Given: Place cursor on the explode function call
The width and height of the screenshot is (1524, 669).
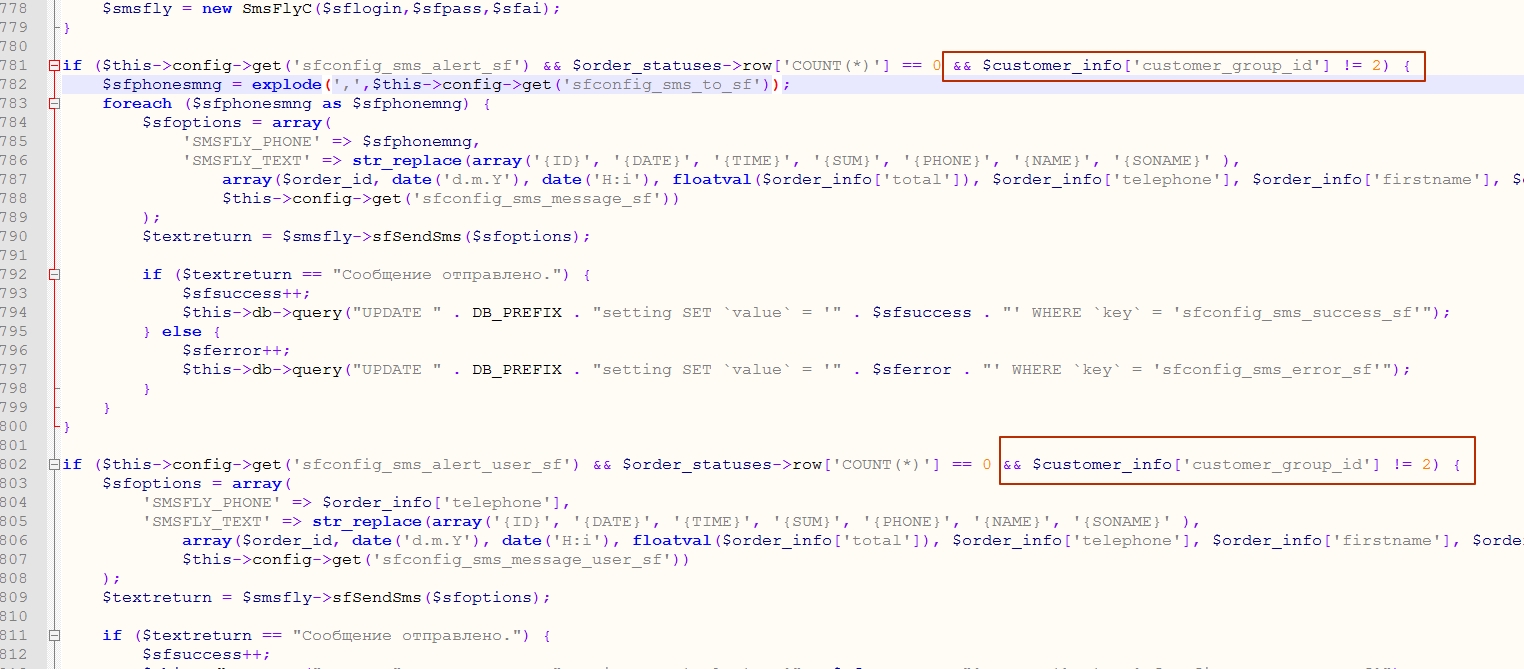Looking at the screenshot, I should click(x=284, y=85).
